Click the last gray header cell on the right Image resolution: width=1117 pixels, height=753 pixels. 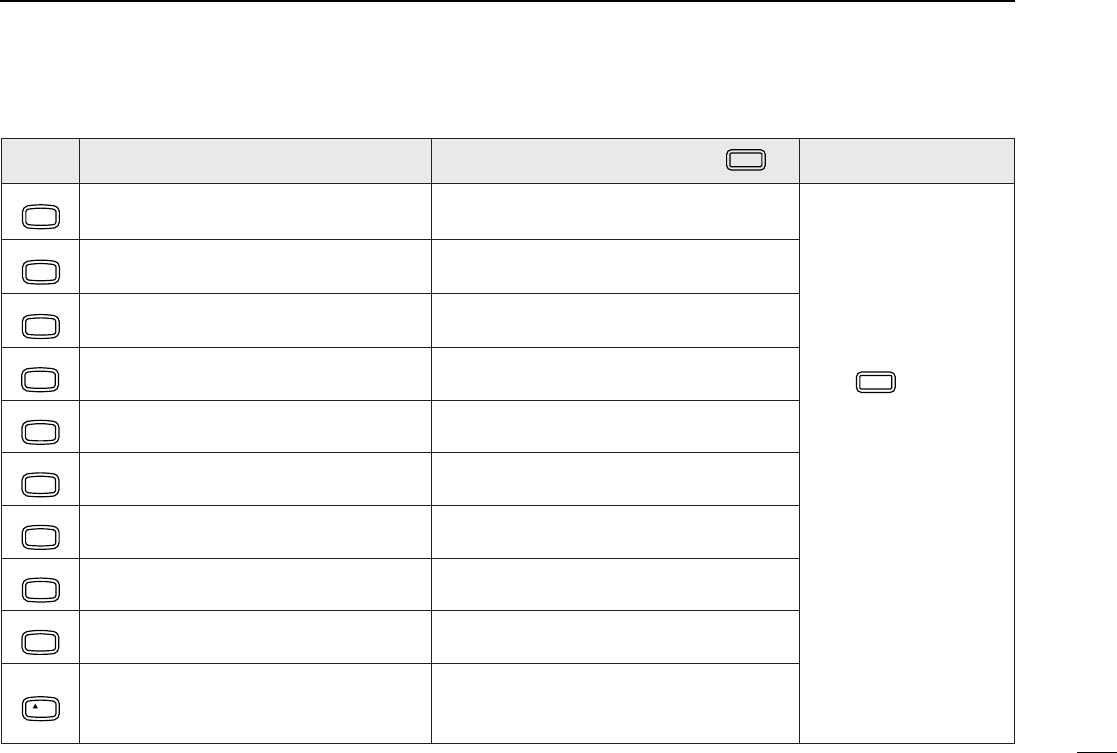(x=907, y=161)
